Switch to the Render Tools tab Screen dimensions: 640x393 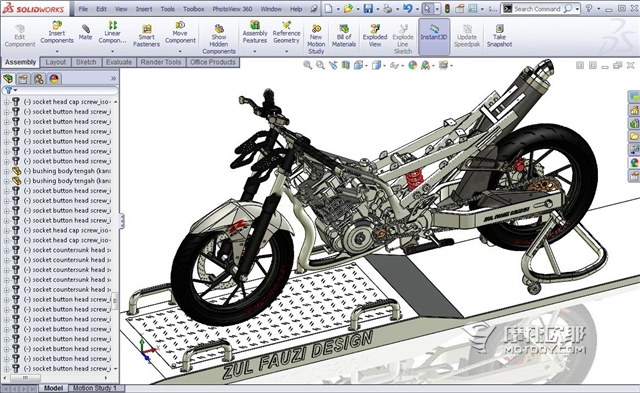pos(161,62)
